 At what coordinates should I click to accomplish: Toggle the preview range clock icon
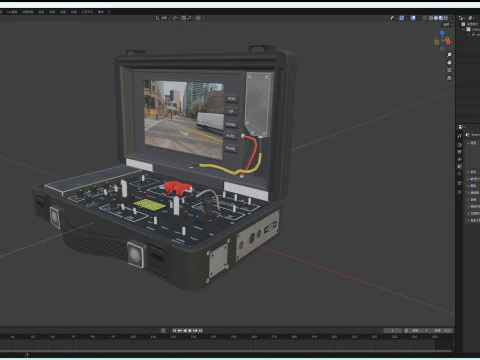(x=406, y=331)
